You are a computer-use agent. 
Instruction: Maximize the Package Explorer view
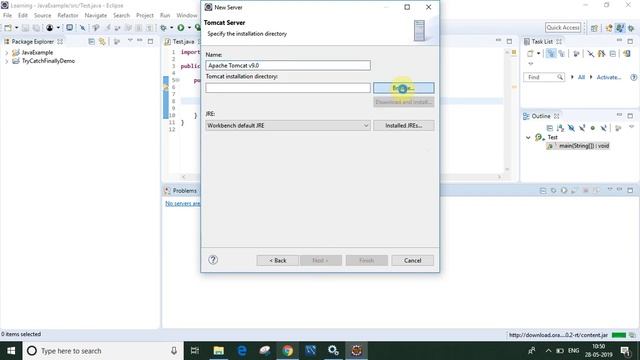[150, 41]
